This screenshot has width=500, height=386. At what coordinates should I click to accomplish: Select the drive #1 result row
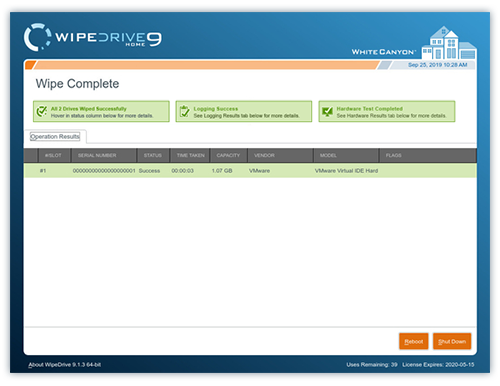(x=250, y=171)
